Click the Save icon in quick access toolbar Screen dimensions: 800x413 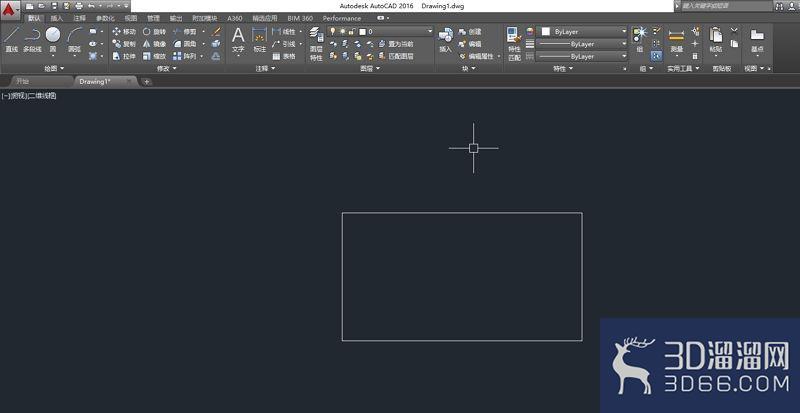(54, 6)
